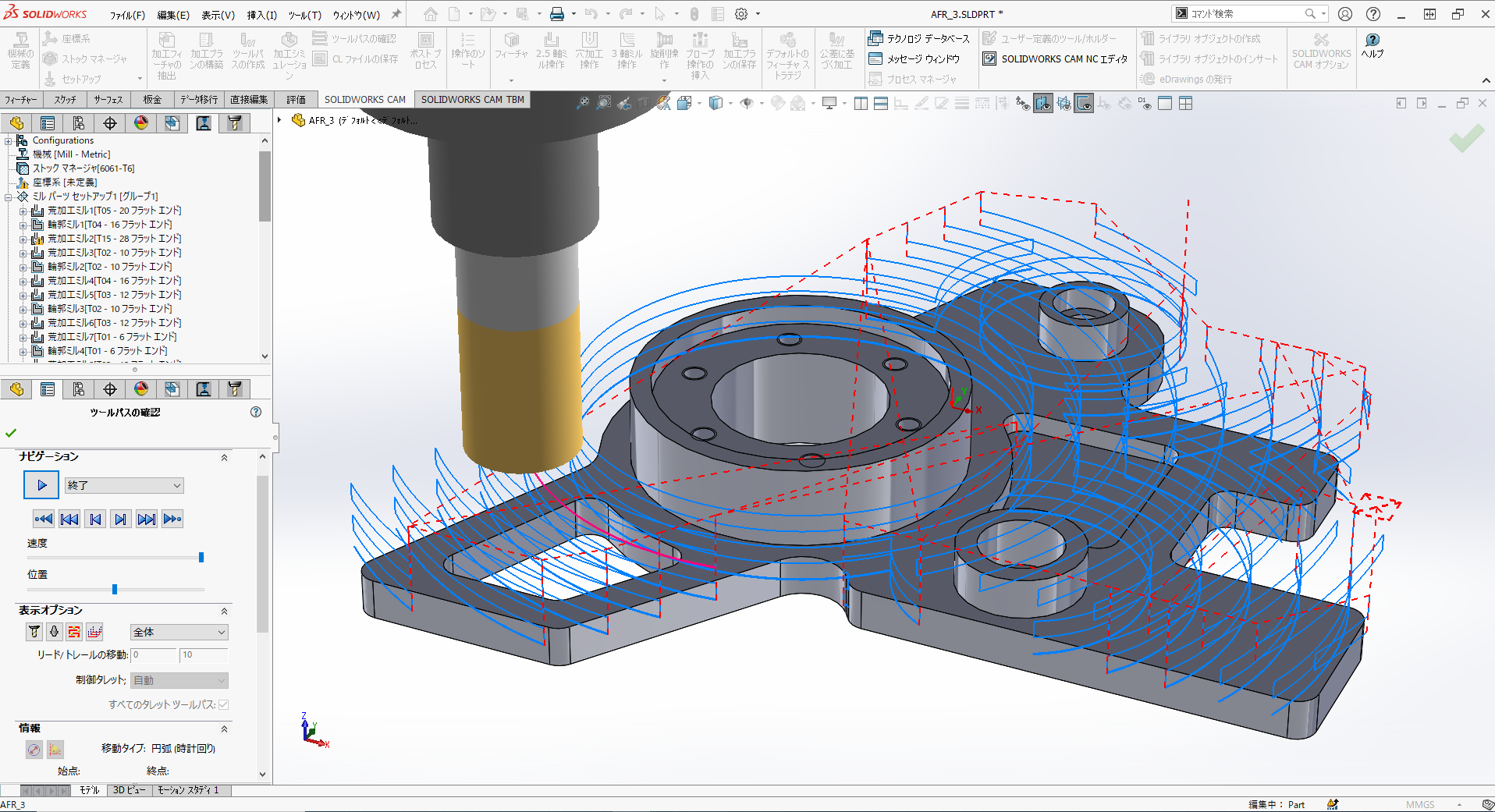Open ファイル(F) menu
The height and width of the screenshot is (812, 1495).
coord(127,15)
